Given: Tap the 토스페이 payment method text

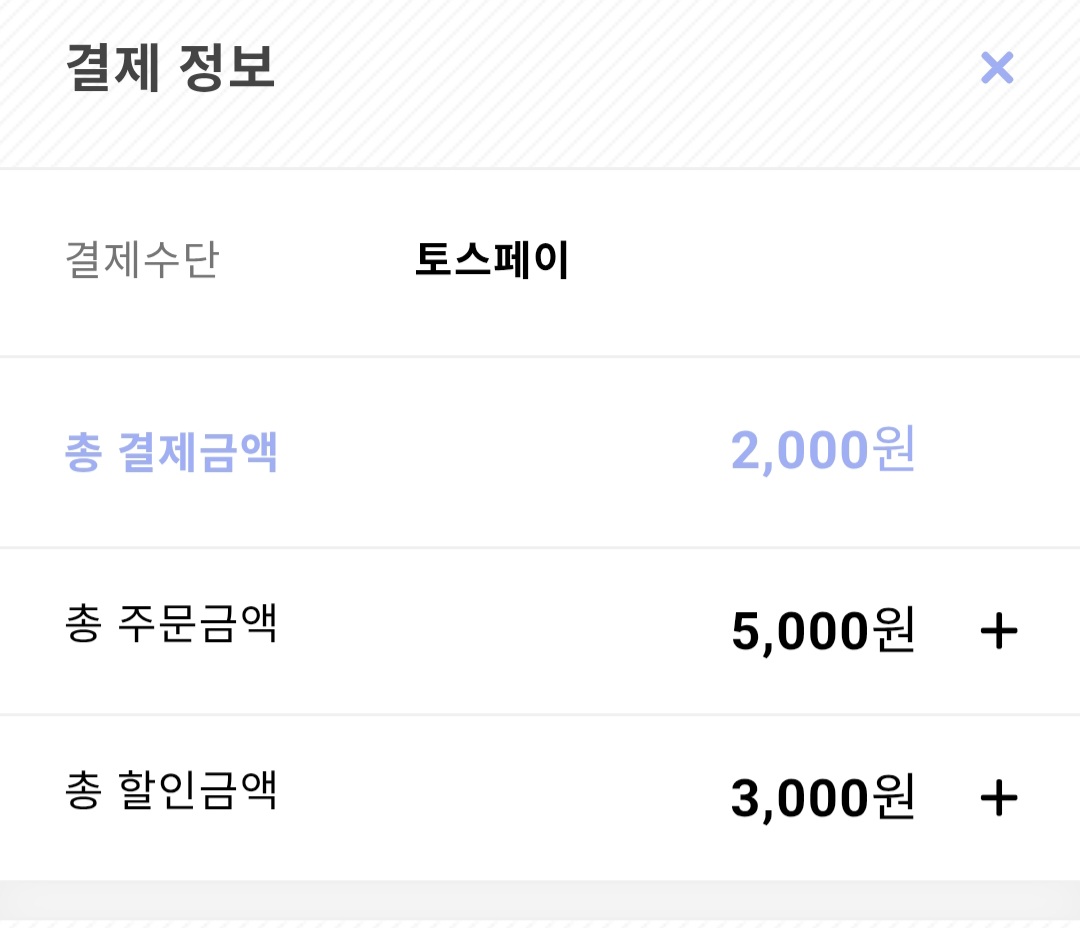Looking at the screenshot, I should tap(492, 260).
